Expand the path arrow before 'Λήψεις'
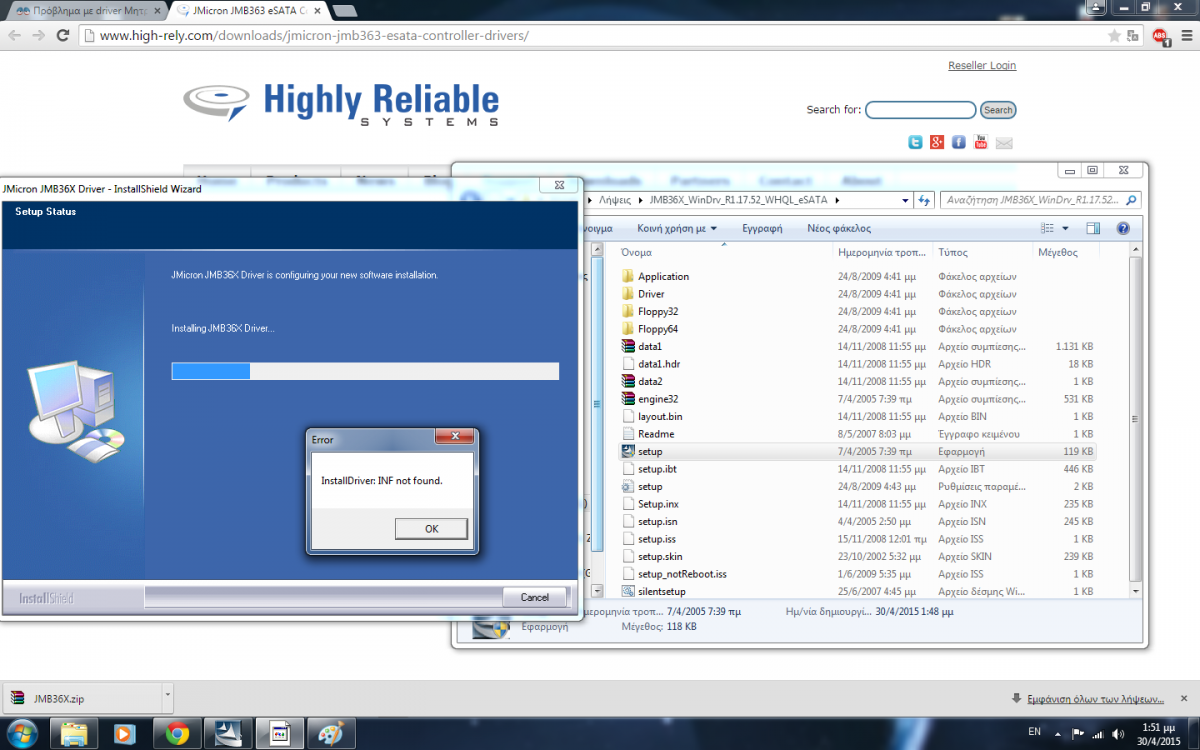This screenshot has height=750, width=1200. point(590,200)
